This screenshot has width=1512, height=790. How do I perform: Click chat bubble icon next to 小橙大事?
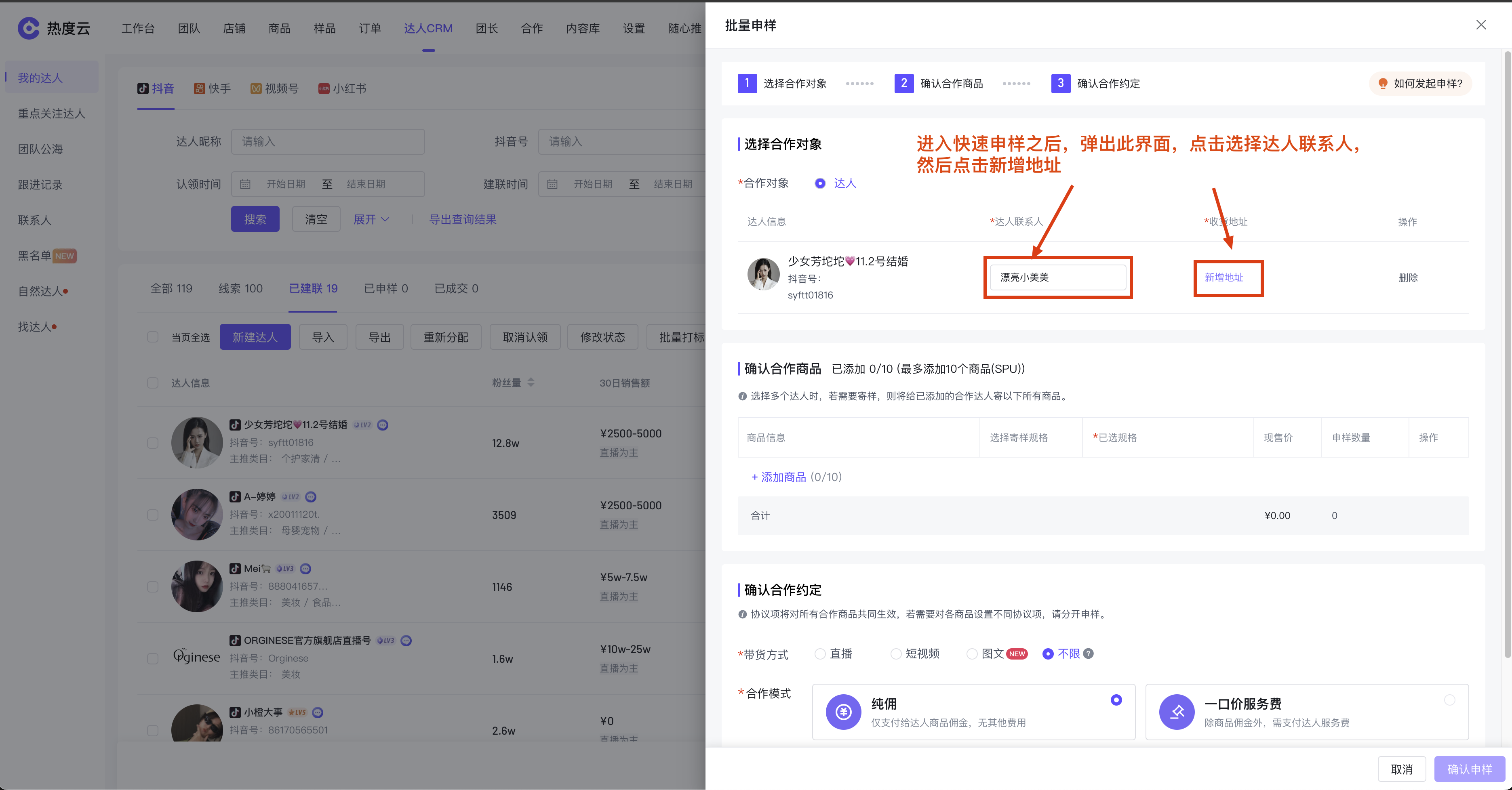click(x=318, y=712)
